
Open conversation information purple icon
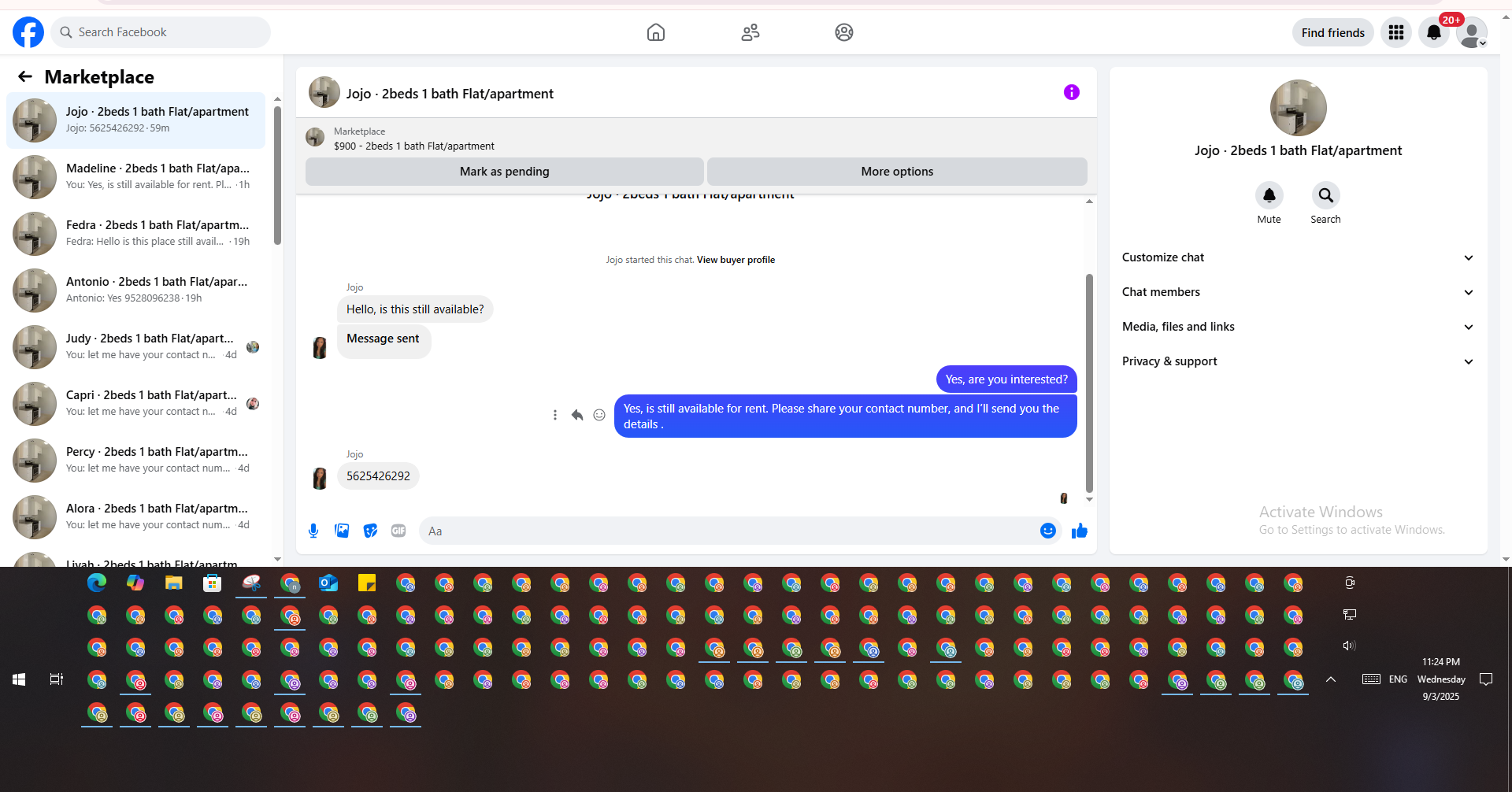pyautogui.click(x=1072, y=92)
